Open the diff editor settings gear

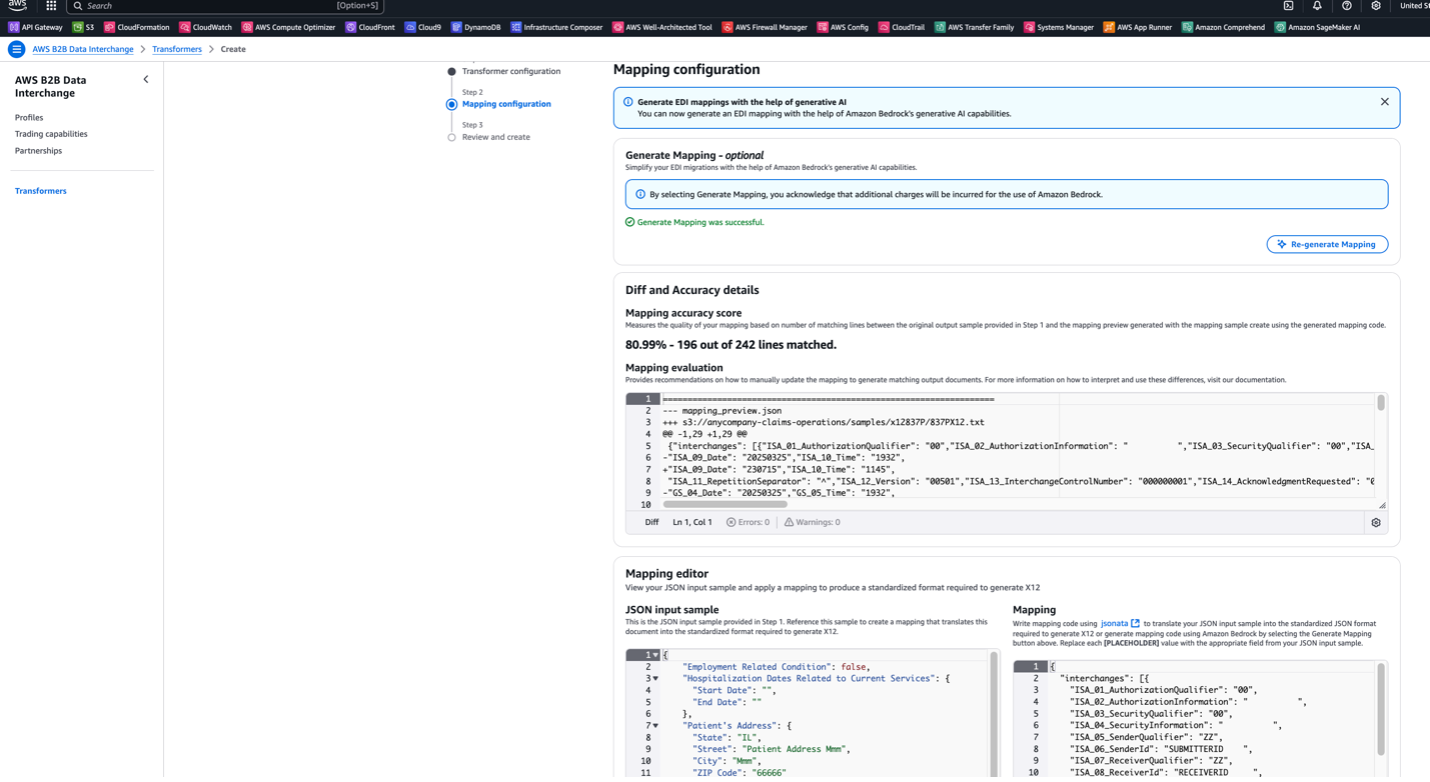click(x=1376, y=521)
